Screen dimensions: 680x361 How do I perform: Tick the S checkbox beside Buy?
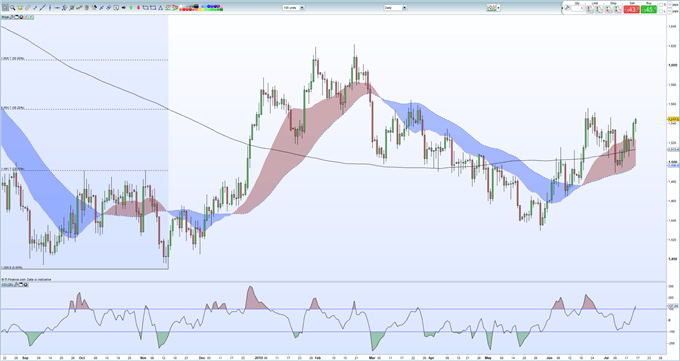coord(661,5)
